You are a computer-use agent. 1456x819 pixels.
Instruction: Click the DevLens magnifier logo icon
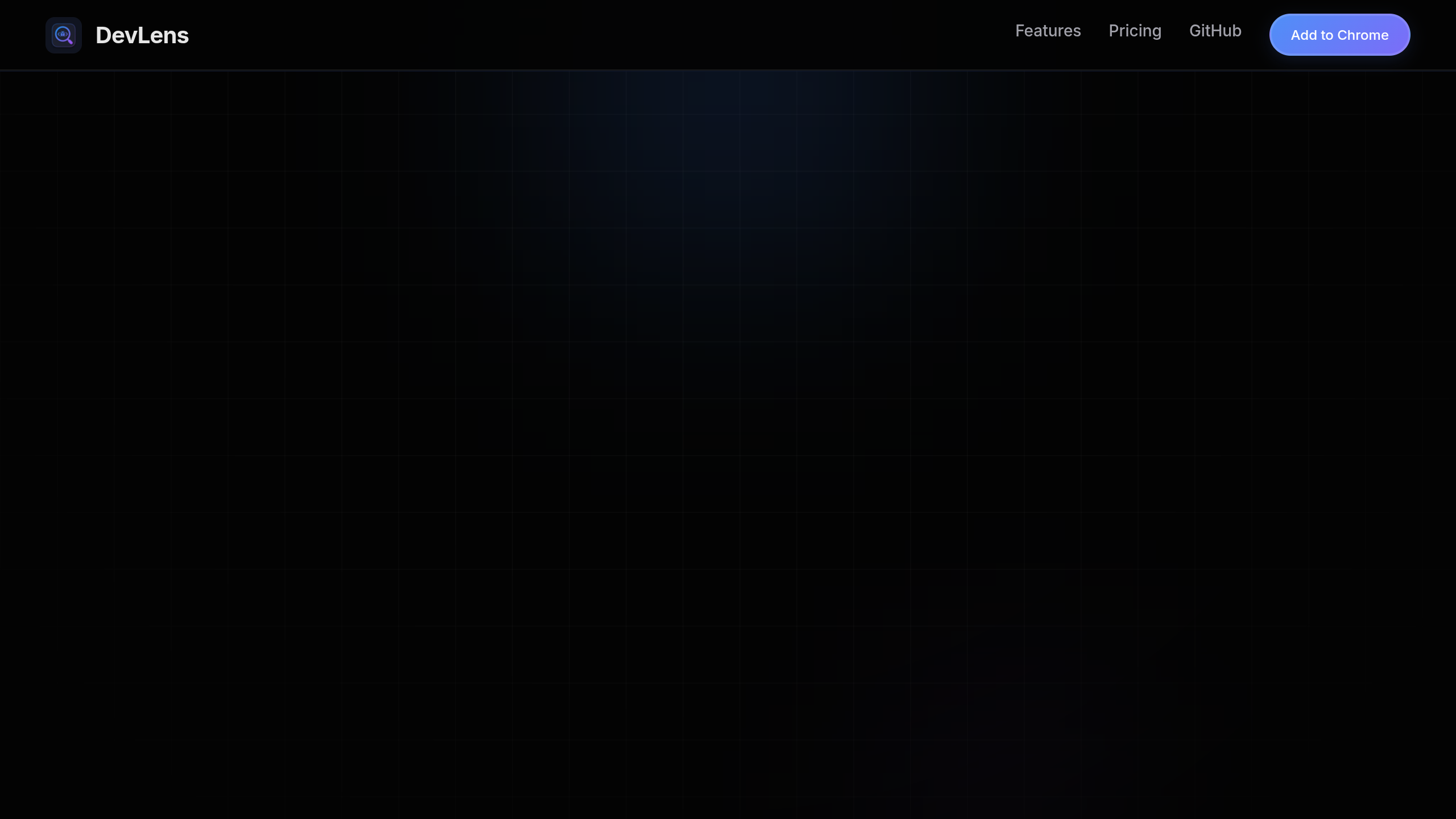64,35
